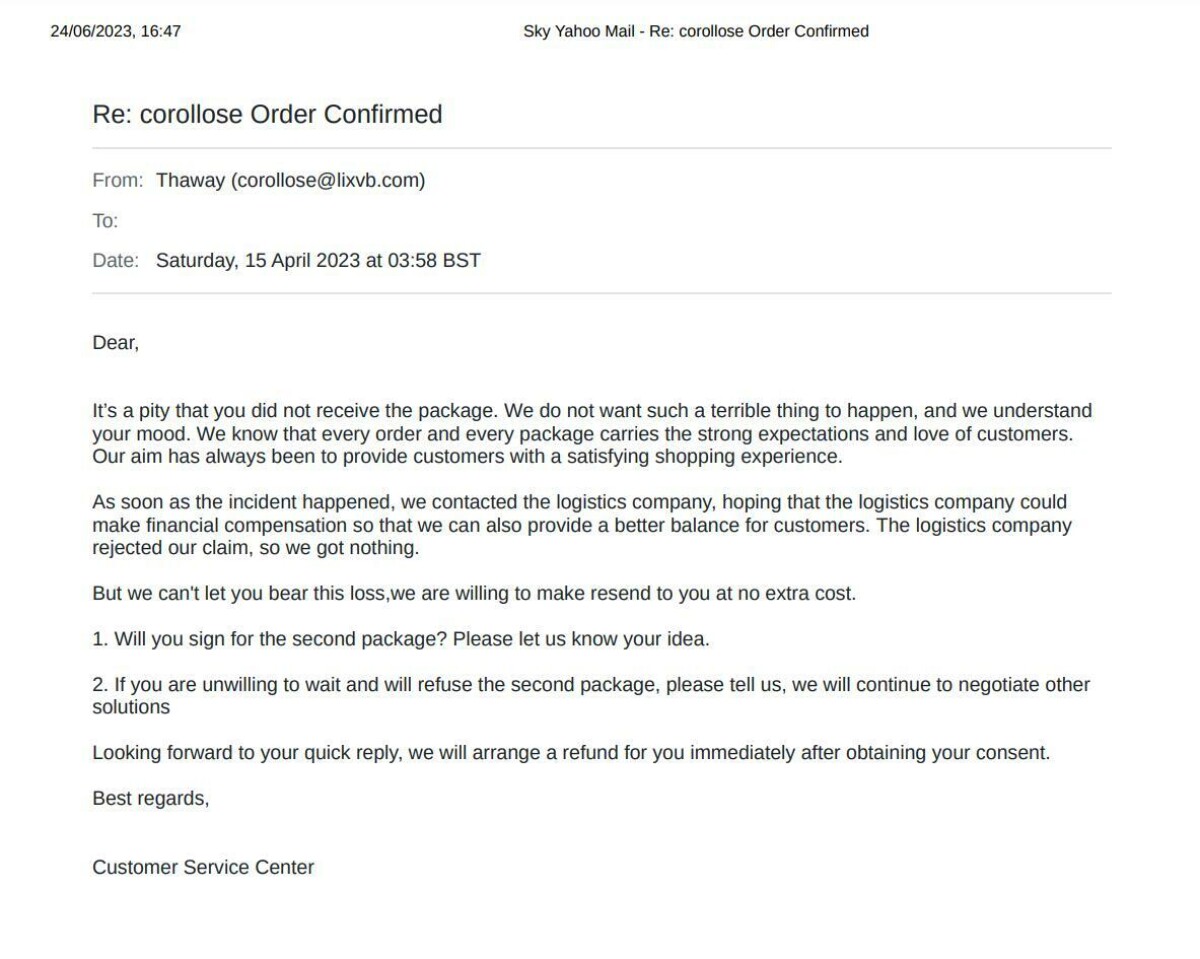
Task: Click the Looking forward to your quick reply line
Action: pos(570,753)
